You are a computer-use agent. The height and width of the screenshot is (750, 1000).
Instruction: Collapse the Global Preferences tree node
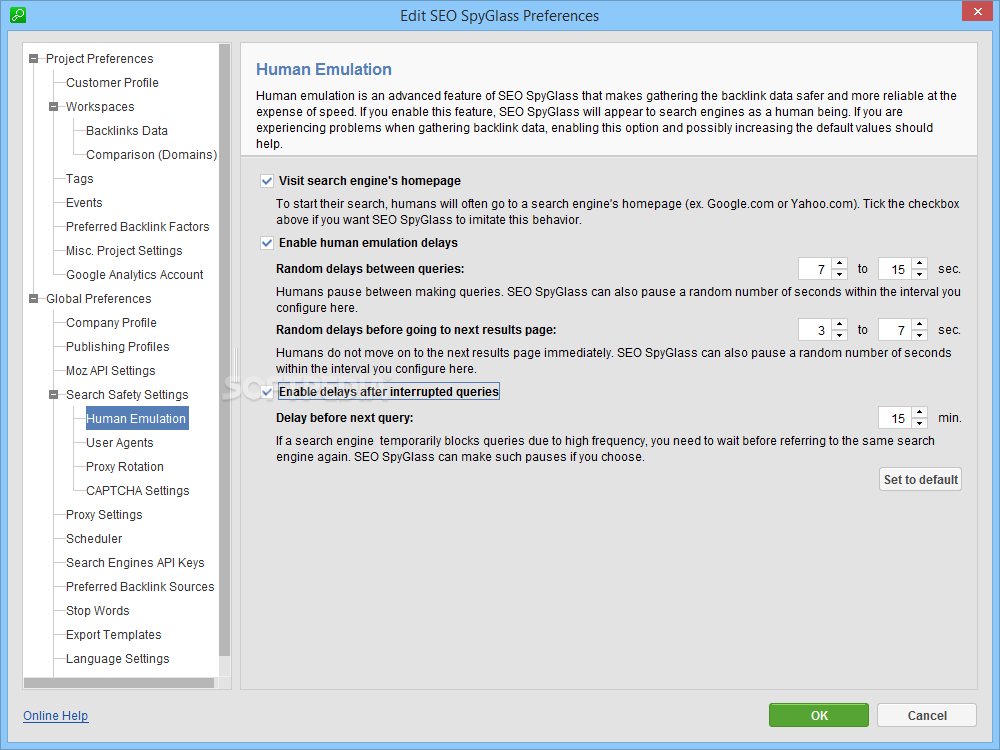click(x=34, y=298)
